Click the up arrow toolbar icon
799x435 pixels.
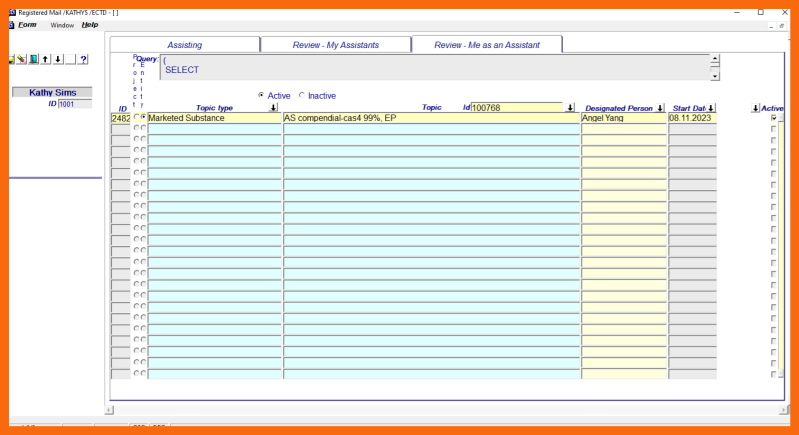46,60
